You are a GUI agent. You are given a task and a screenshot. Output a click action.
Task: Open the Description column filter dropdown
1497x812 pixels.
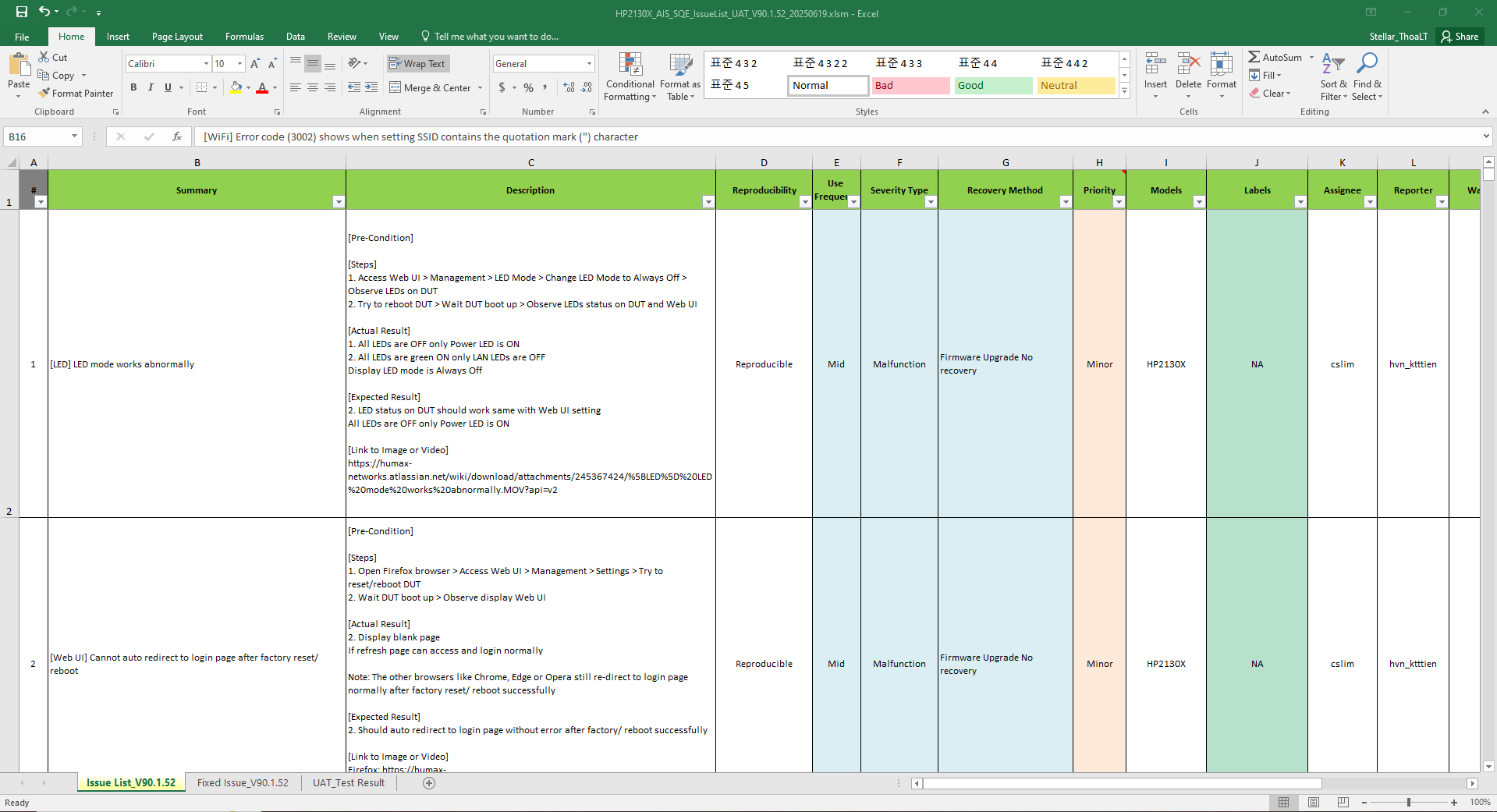pyautogui.click(x=708, y=202)
